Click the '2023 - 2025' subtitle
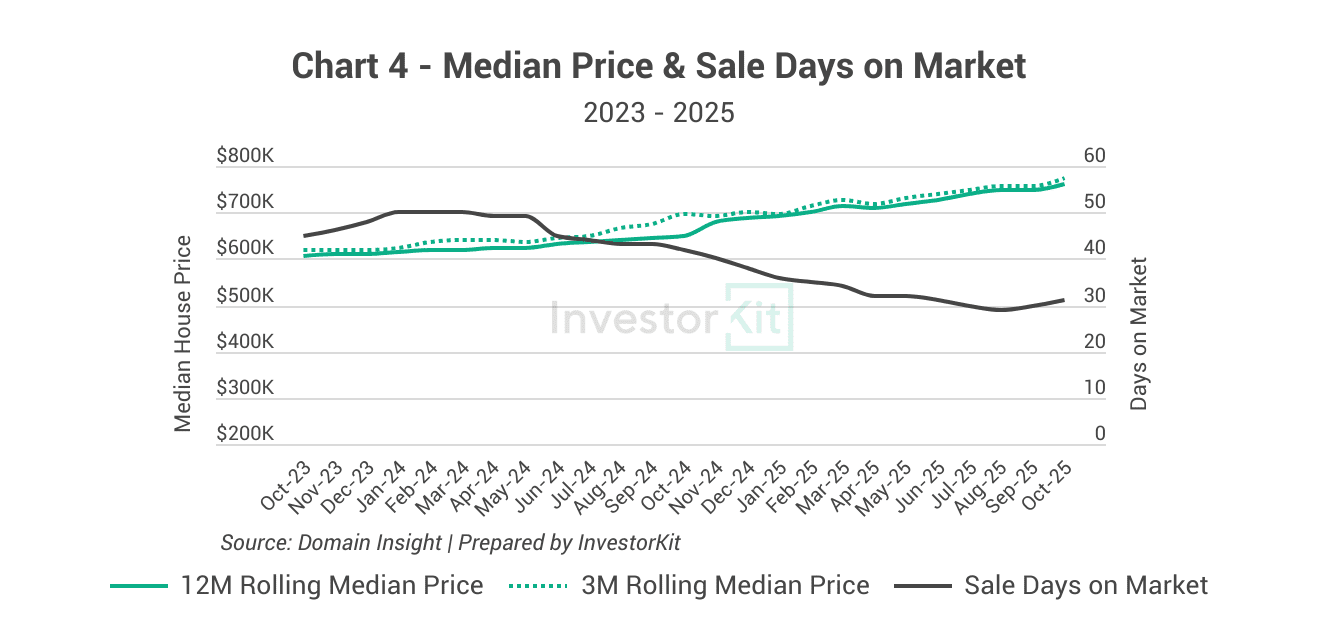 (x=659, y=112)
